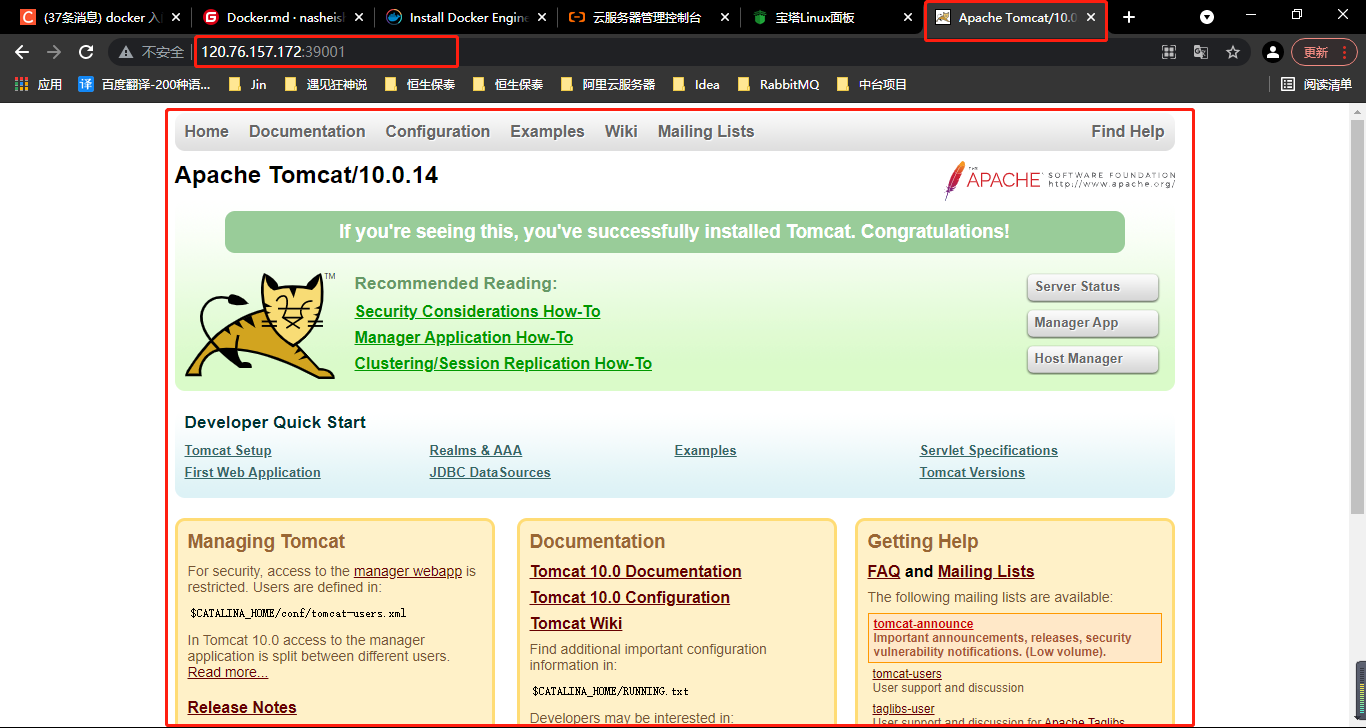Screen dimensions: 1366x728
Task: Click Find Help in navigation bar
Action: 1128,131
